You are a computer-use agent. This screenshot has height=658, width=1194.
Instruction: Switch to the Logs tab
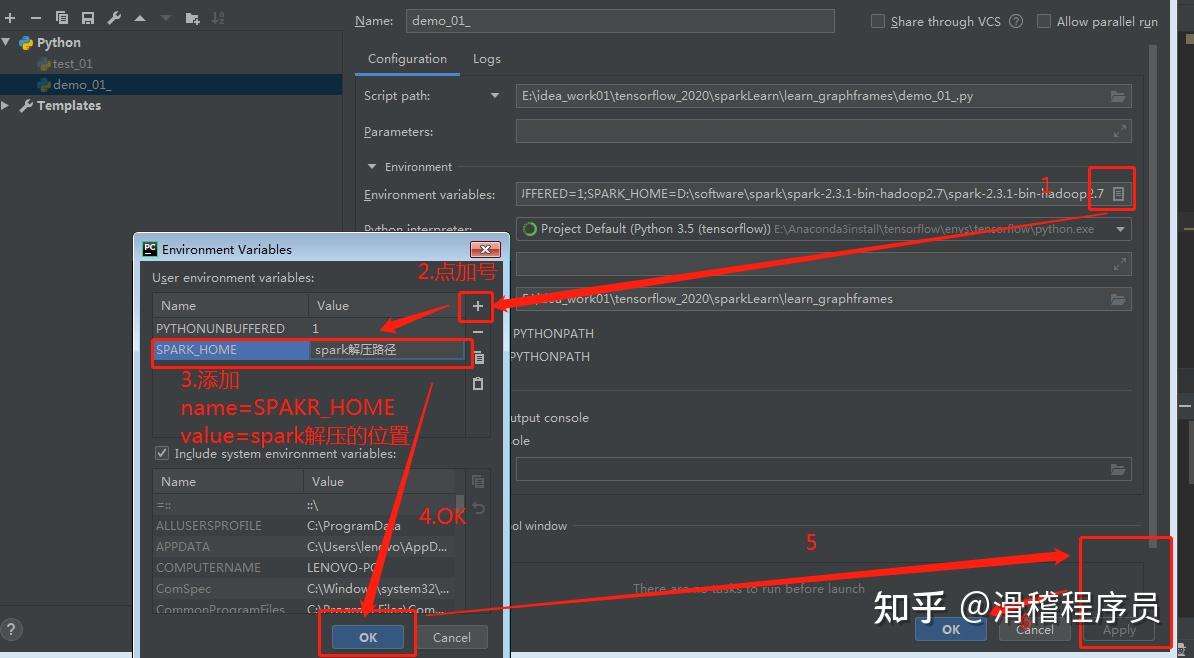(486, 59)
